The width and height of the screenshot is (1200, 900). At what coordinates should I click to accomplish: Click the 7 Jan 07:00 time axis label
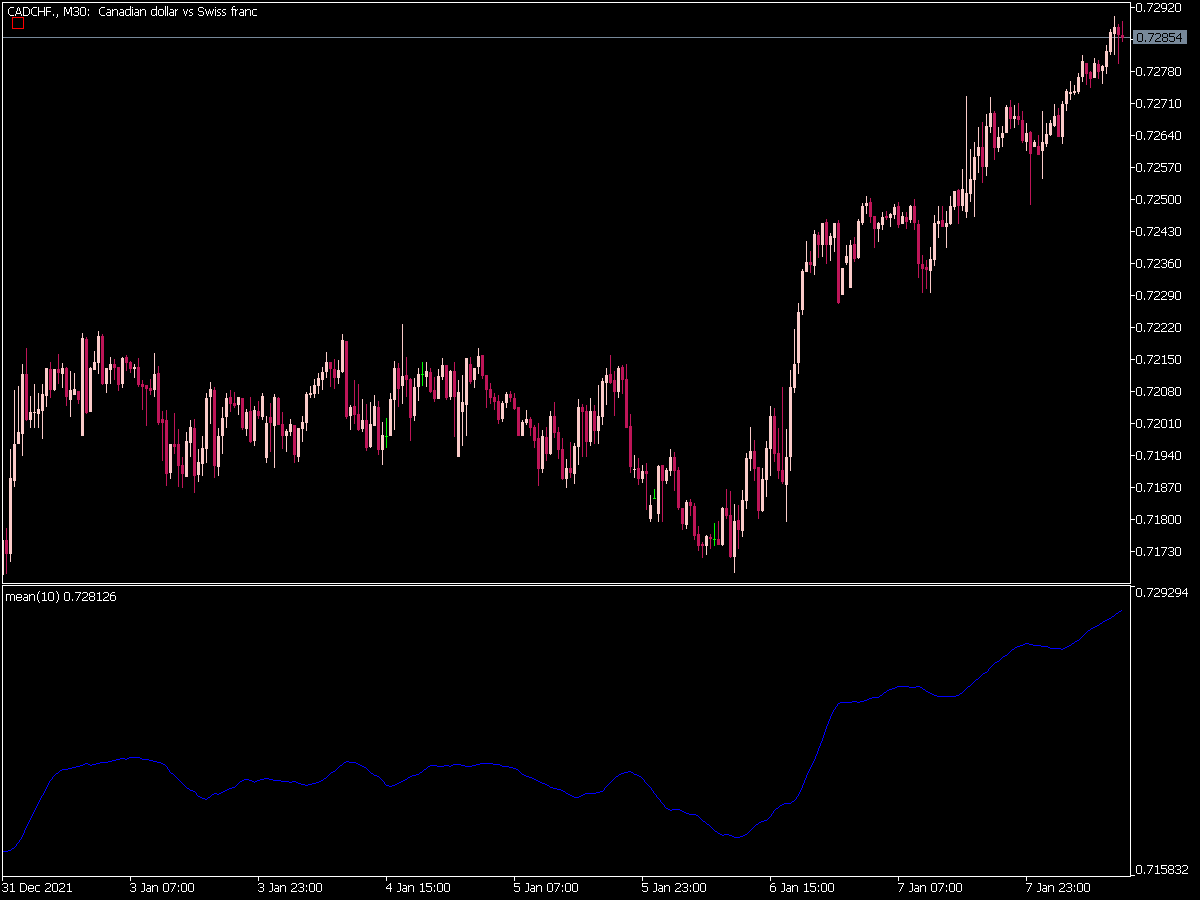pos(930,887)
